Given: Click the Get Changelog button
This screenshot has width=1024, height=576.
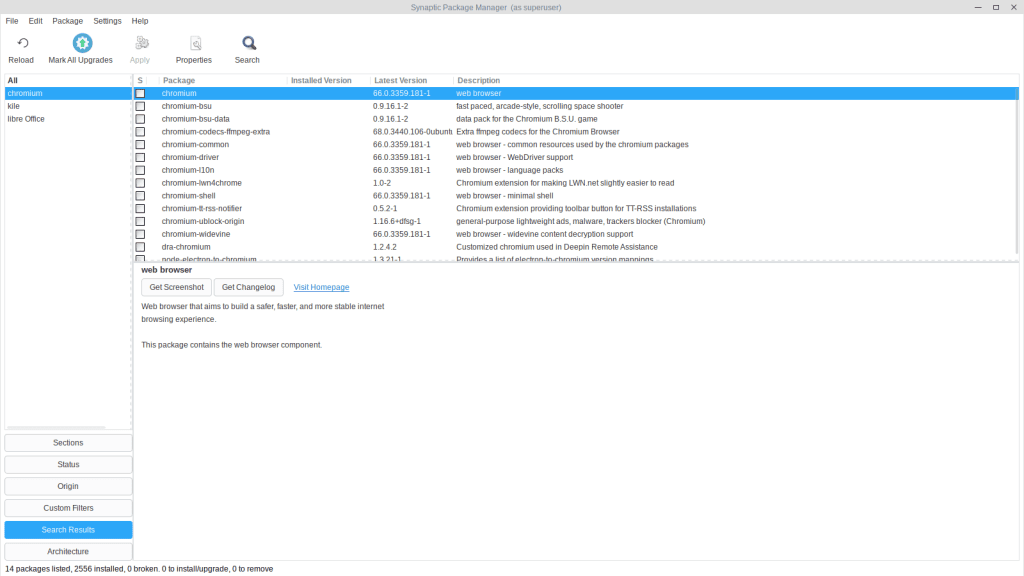Looking at the screenshot, I should [x=248, y=287].
